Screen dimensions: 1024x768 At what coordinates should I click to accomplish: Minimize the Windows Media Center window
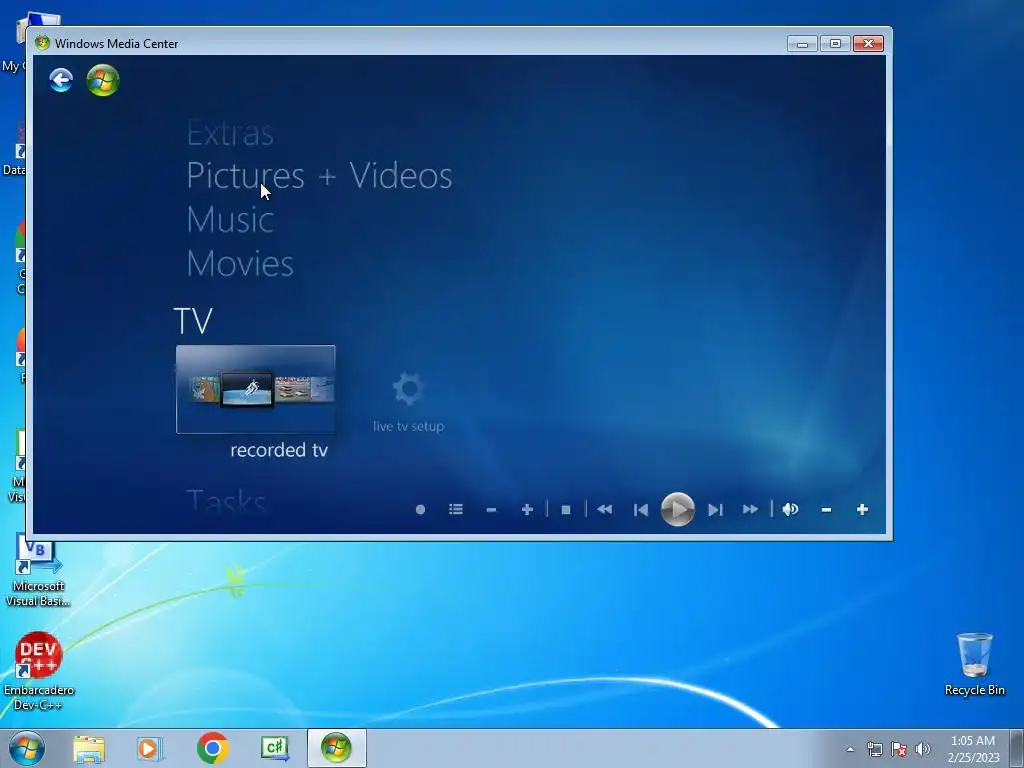[x=802, y=44]
